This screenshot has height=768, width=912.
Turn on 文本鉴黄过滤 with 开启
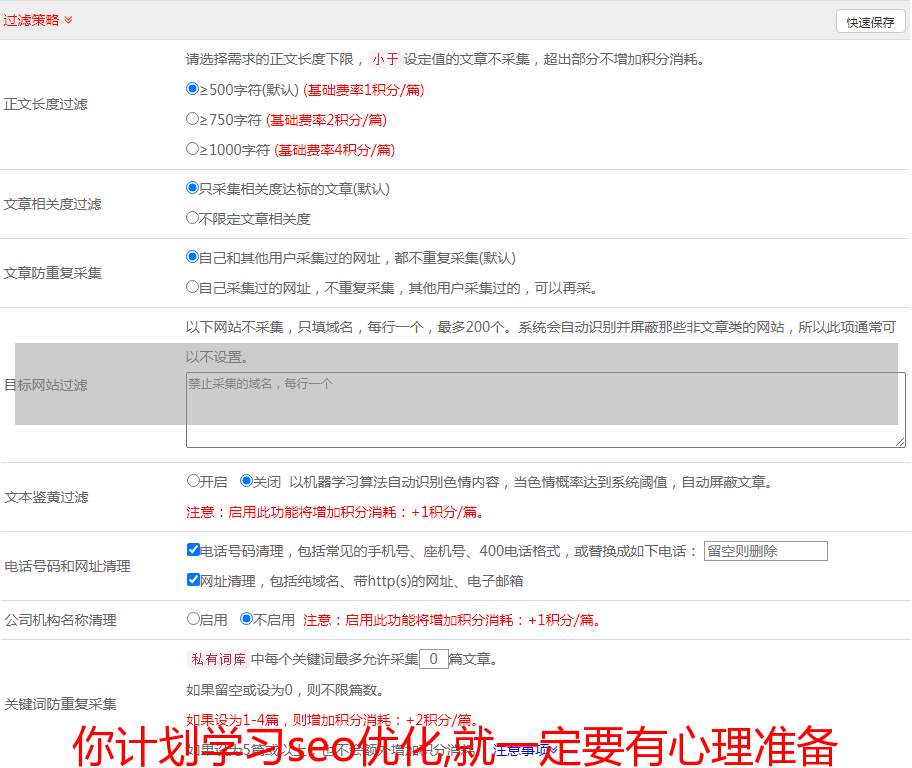[193, 481]
